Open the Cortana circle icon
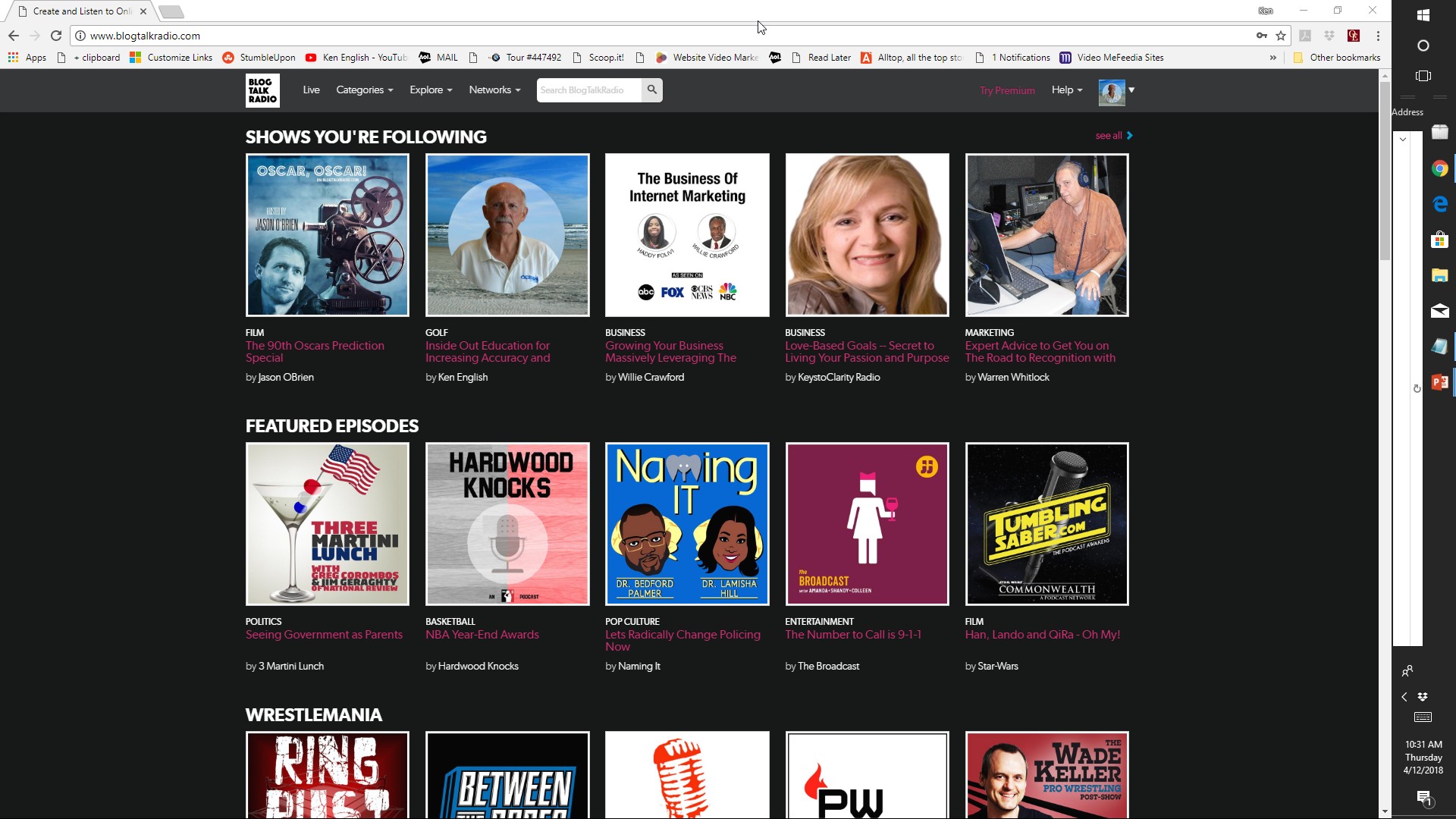This screenshot has width=1456, height=819. (x=1423, y=45)
